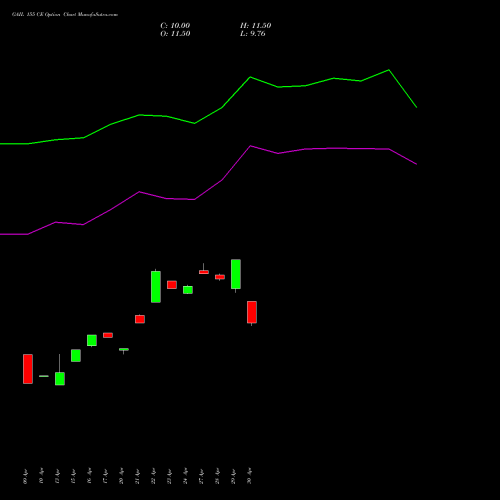Image resolution: width=500 pixels, height=500 pixels.
Task: Click the small red candle for 17 Apr
Action: 108,335
